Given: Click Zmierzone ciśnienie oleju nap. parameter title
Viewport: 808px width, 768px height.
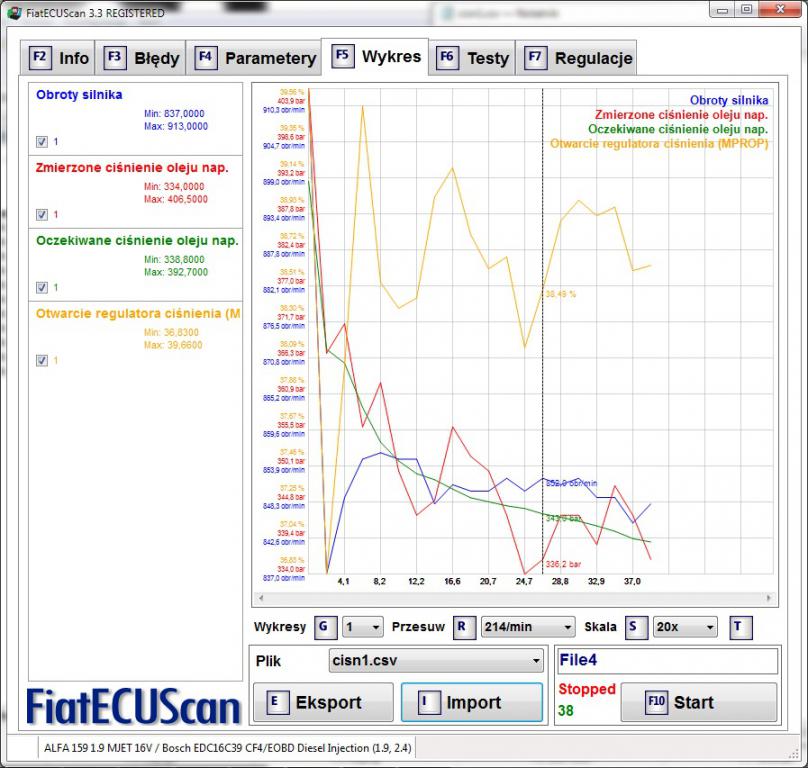Looking at the screenshot, I should coord(132,168).
